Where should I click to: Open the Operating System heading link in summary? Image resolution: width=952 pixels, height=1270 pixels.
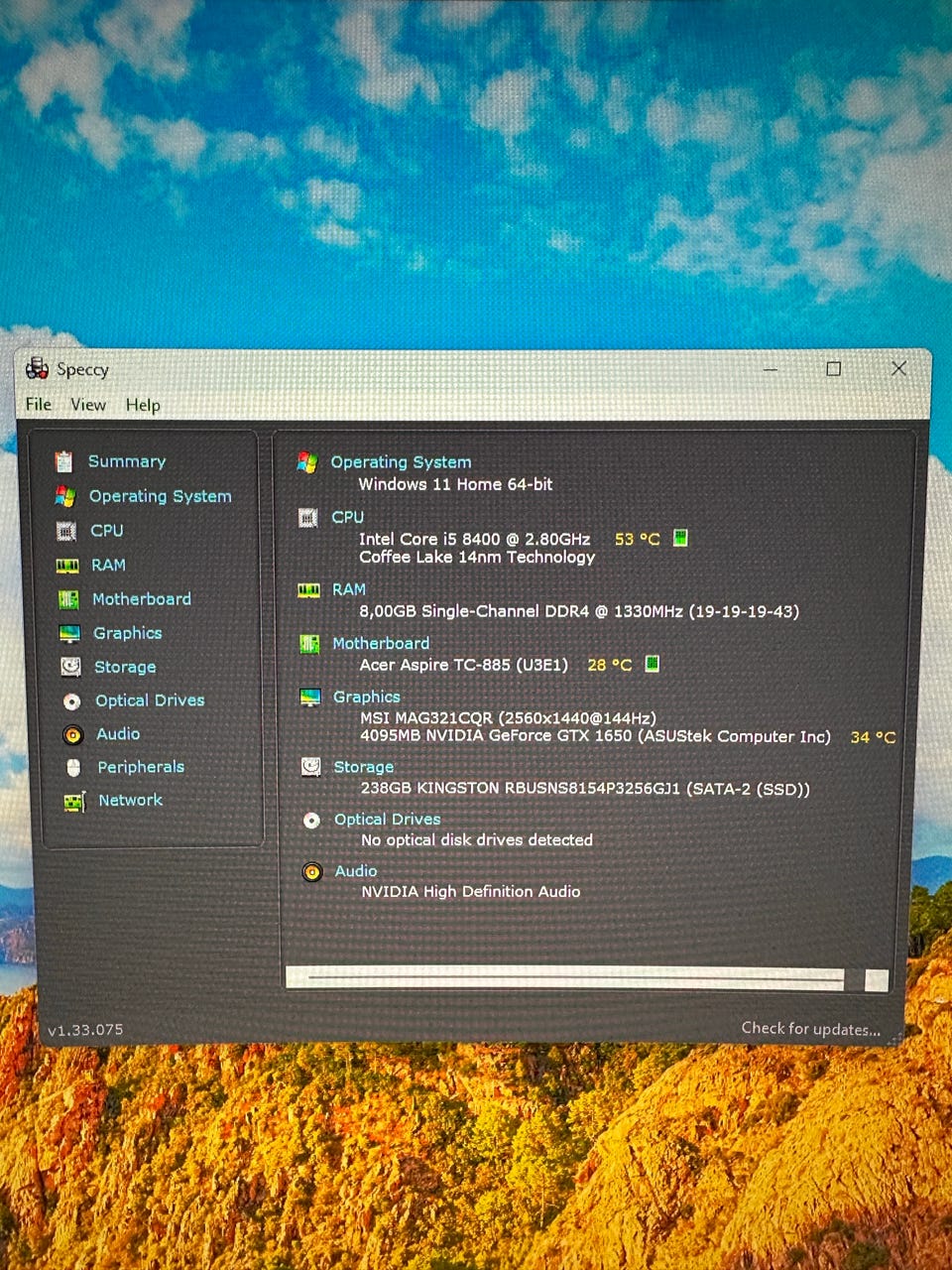pyautogui.click(x=401, y=462)
